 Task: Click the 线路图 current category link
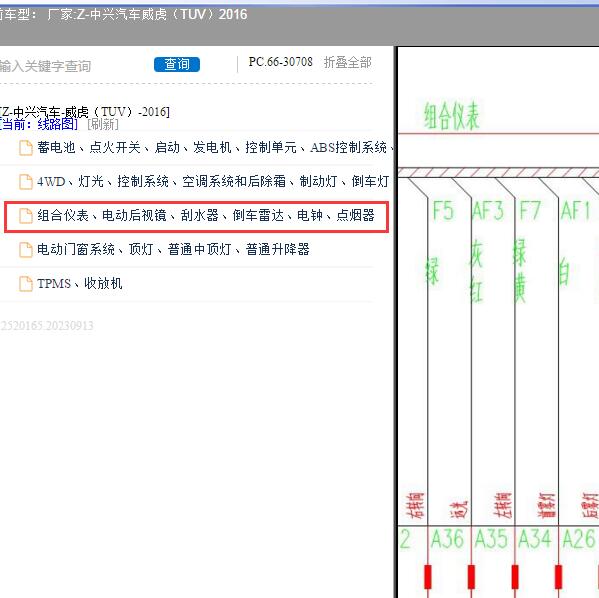pyautogui.click(x=57, y=124)
